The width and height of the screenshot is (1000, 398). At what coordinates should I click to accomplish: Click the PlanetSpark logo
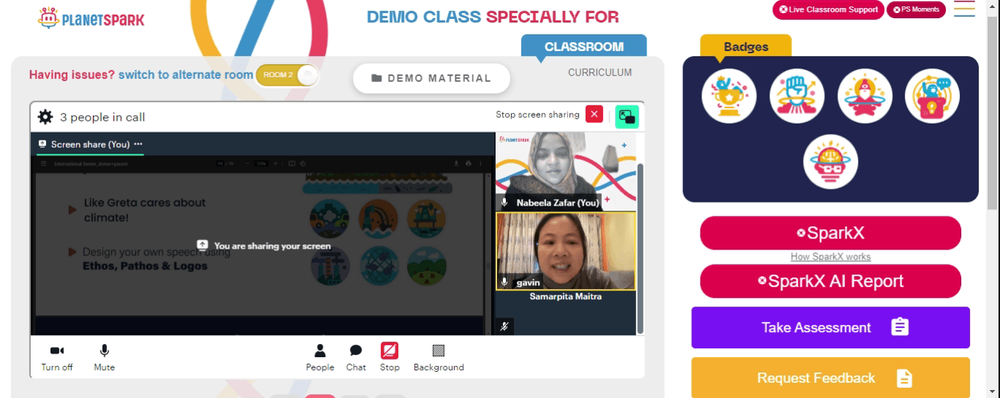click(91, 18)
